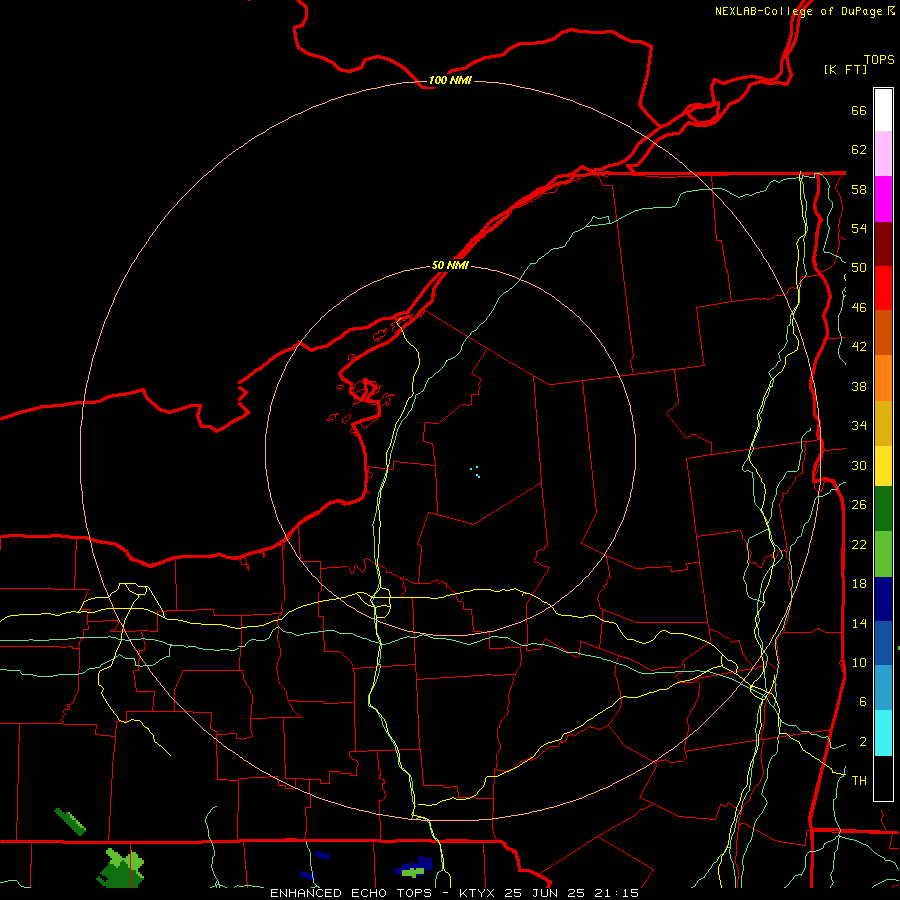
Task: Click the TOPS legend title
Action: [x=879, y=60]
